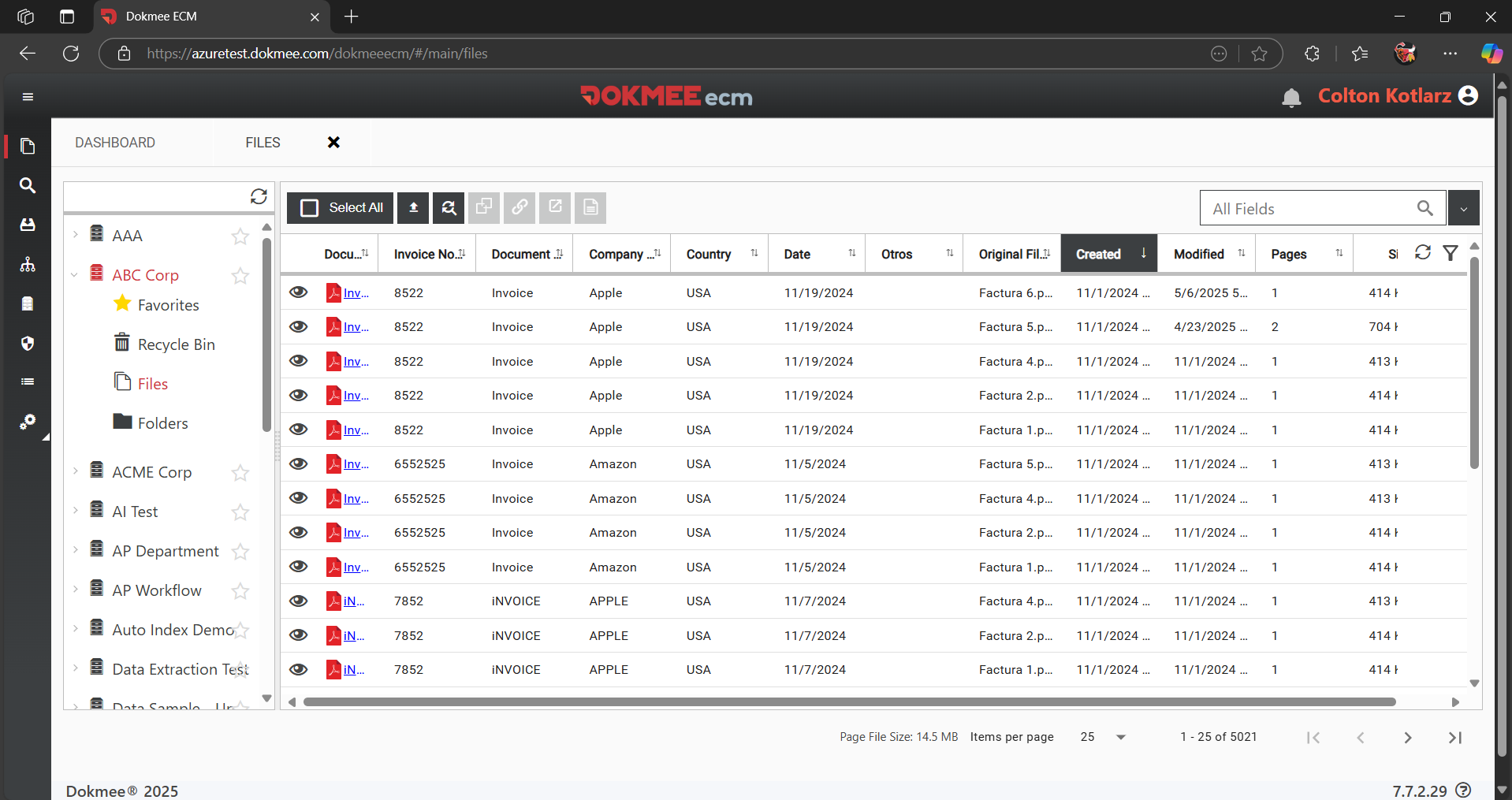Add this page to browser favorites star

1259,54
